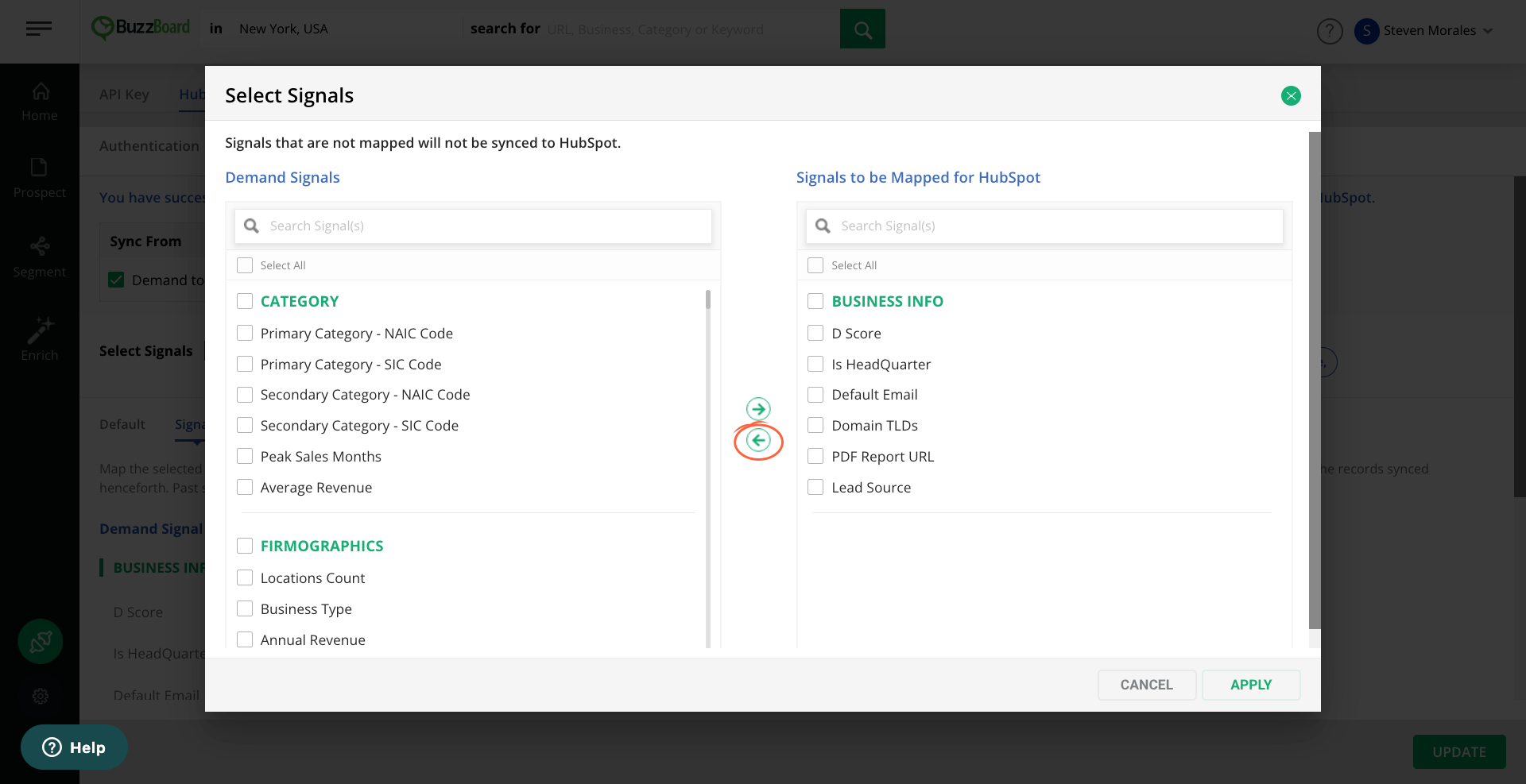Focus the HubSpot mapped signals search field
Image resolution: width=1526 pixels, height=784 pixels.
1044,226
